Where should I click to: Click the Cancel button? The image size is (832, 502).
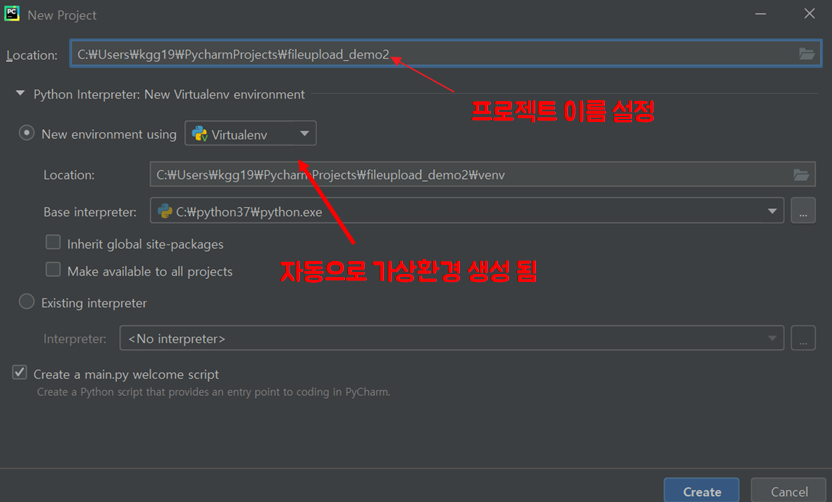click(x=789, y=491)
